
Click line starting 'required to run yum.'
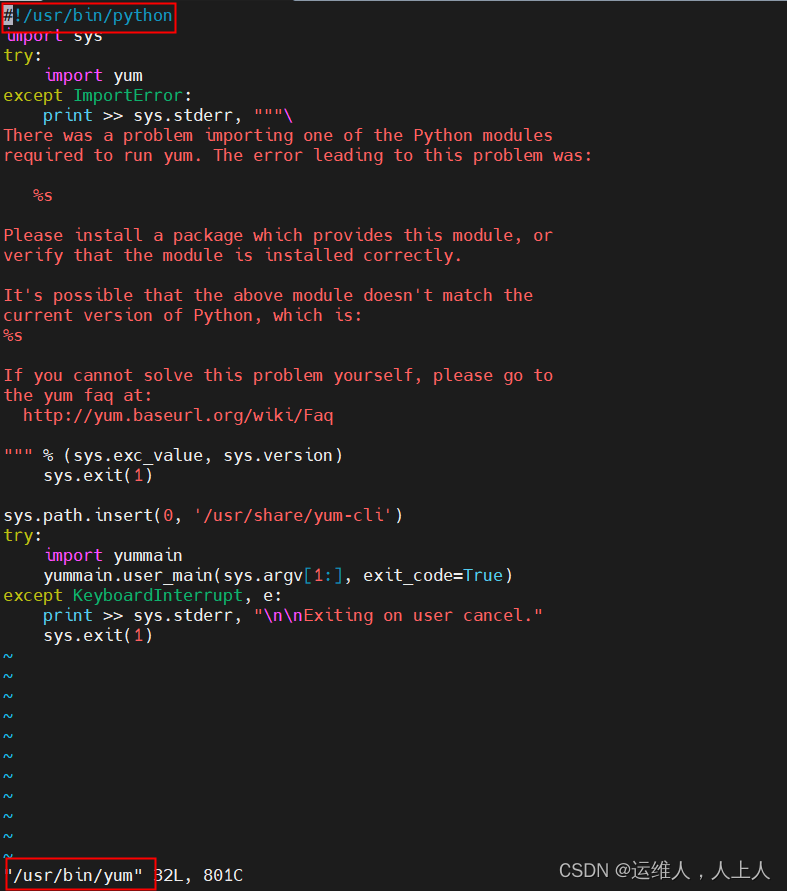pyautogui.click(x=298, y=155)
